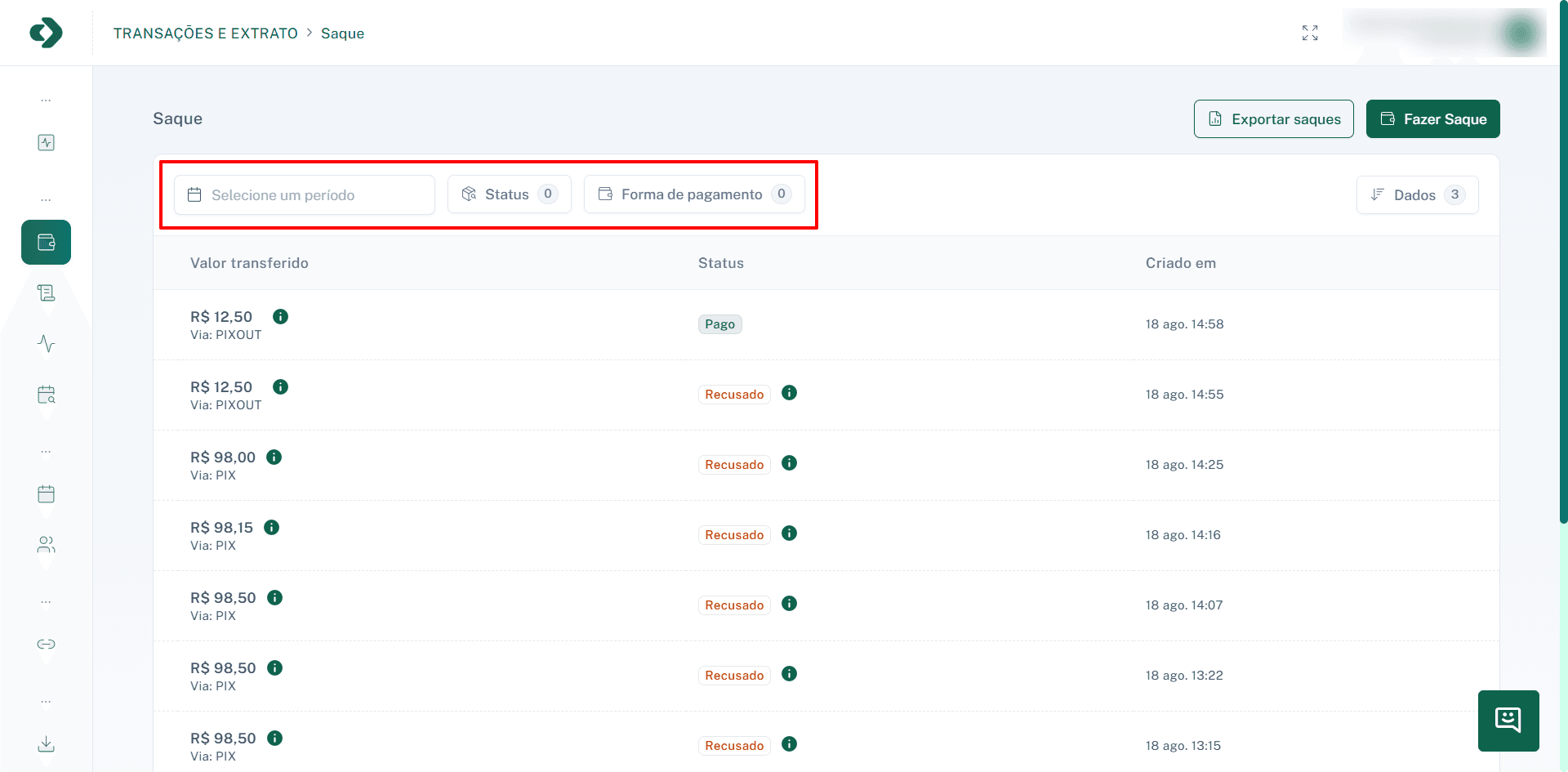
Task: Expand the Status filter dropdown
Action: tap(509, 194)
